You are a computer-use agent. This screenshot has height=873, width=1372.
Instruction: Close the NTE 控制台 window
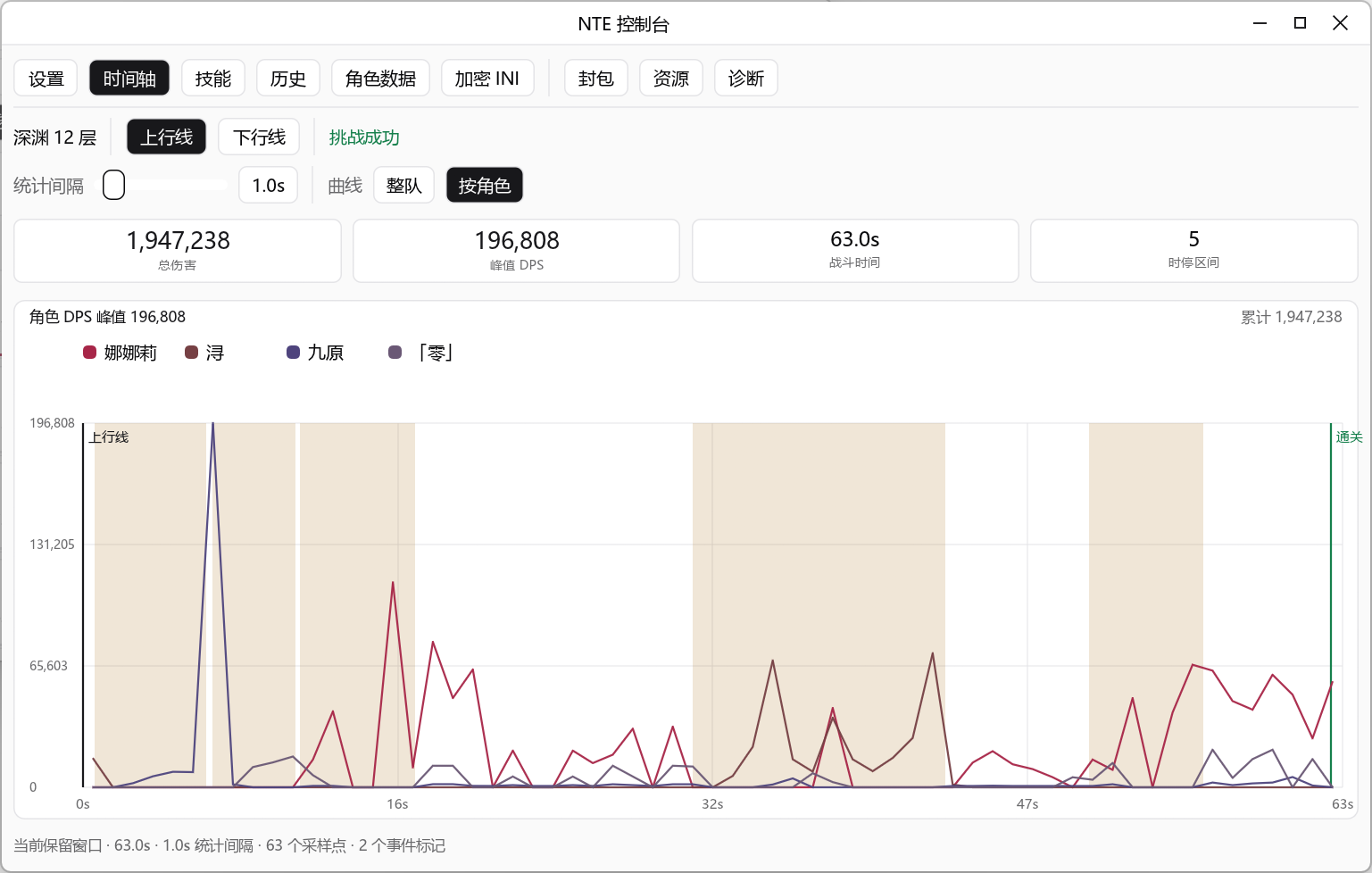click(1340, 23)
